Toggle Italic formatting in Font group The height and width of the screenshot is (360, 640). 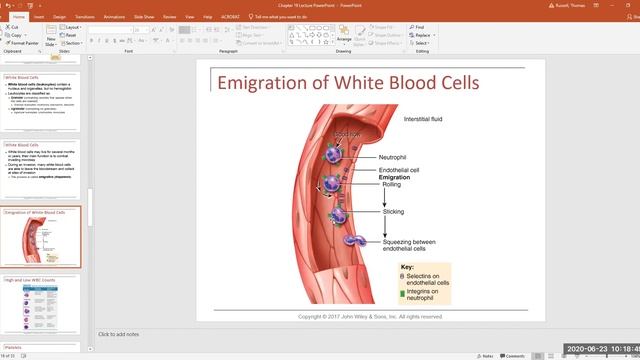click(99, 40)
